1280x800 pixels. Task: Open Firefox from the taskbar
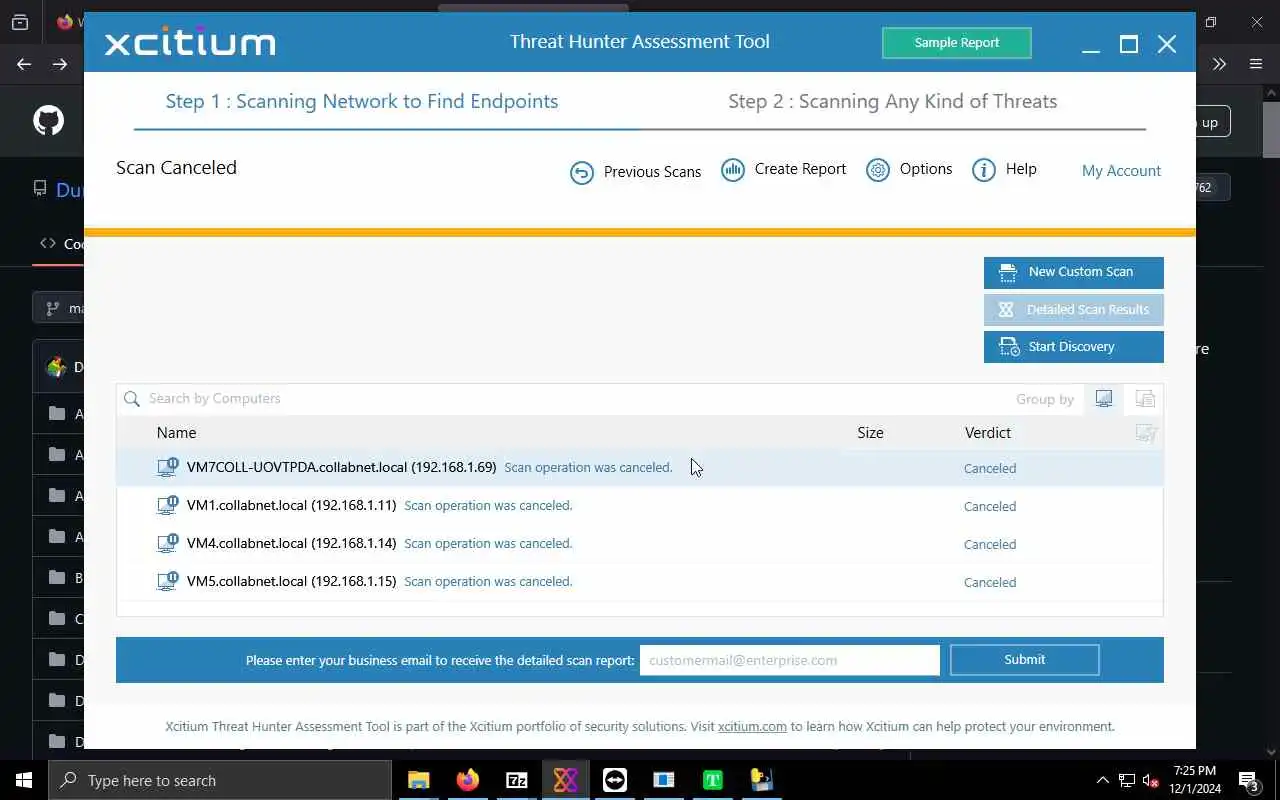point(467,780)
